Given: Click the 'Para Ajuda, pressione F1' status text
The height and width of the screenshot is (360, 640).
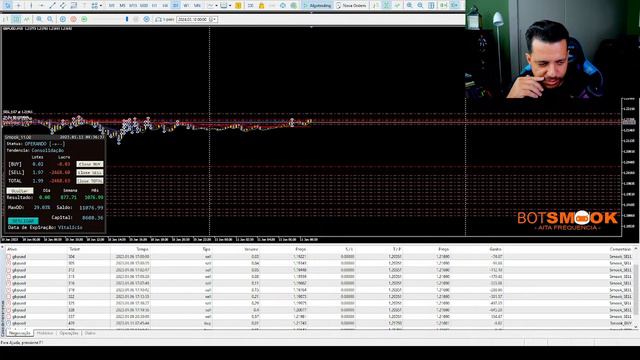Looking at the screenshot, I should 21,342.
